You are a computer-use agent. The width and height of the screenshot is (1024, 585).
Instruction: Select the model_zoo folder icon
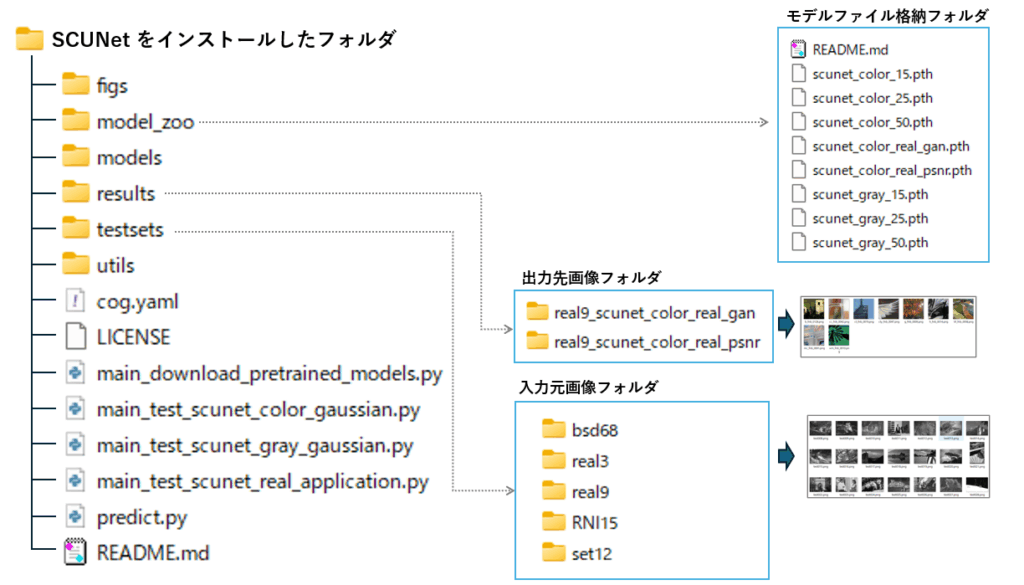click(x=76, y=119)
